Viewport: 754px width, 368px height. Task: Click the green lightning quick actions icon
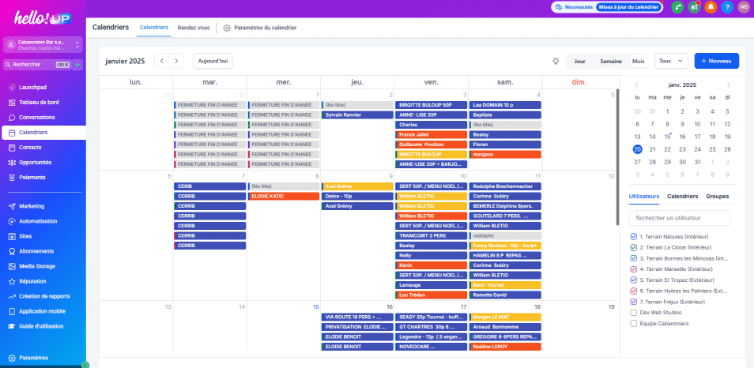77,64
